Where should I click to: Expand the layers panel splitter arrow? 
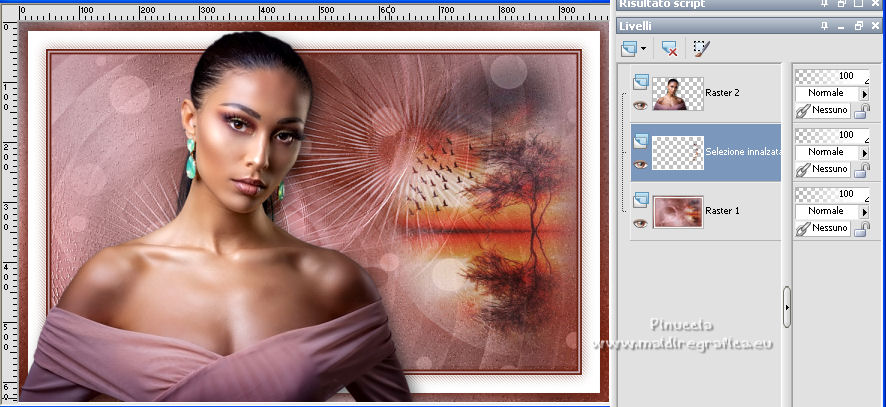click(x=787, y=307)
